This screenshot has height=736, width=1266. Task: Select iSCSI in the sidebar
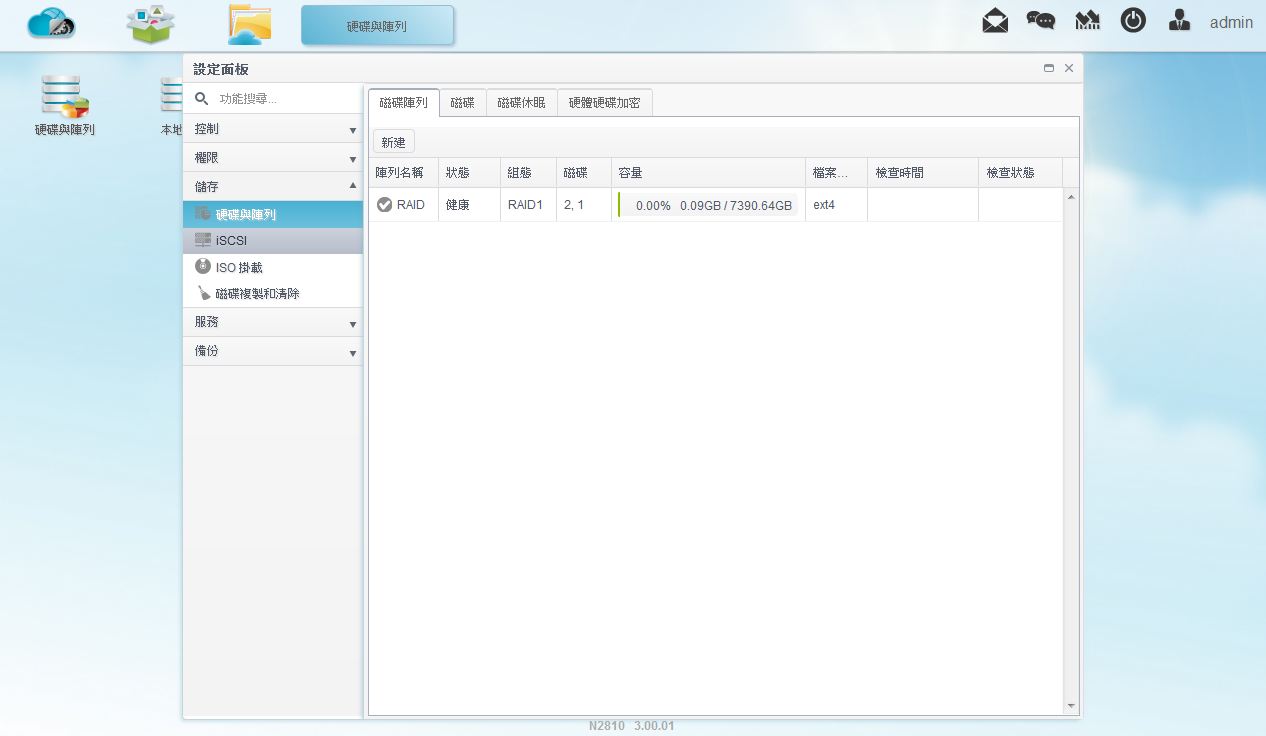coord(272,240)
